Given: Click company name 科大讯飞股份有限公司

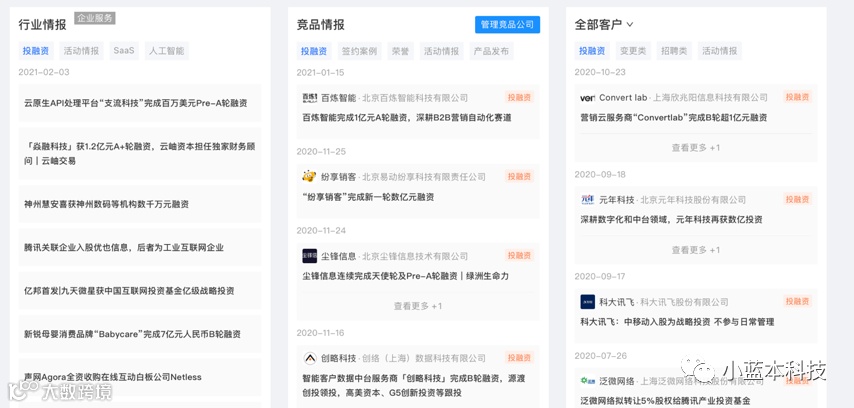Looking at the screenshot, I should tap(684, 302).
